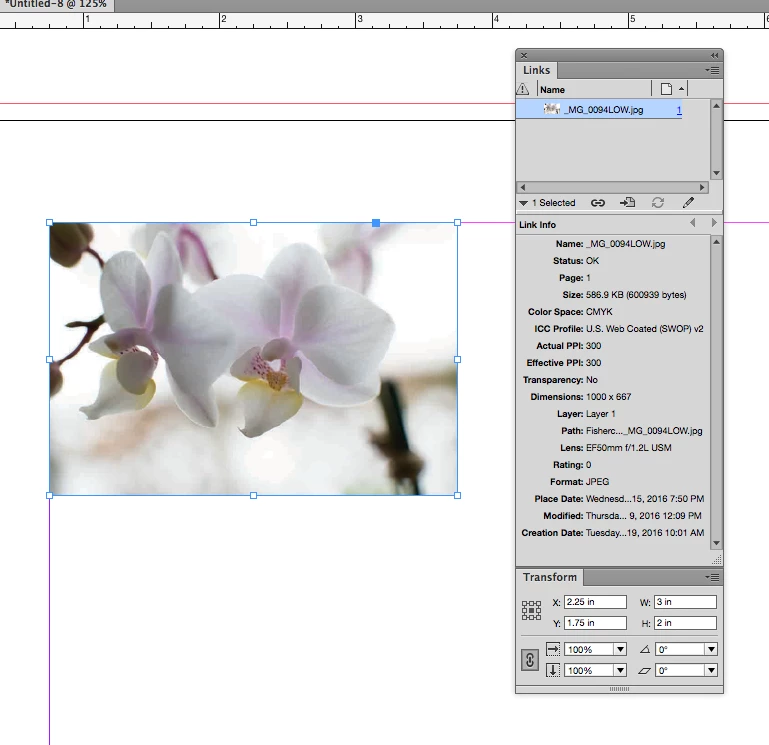Click the shear angle icon
The width and height of the screenshot is (769, 745).
645,670
